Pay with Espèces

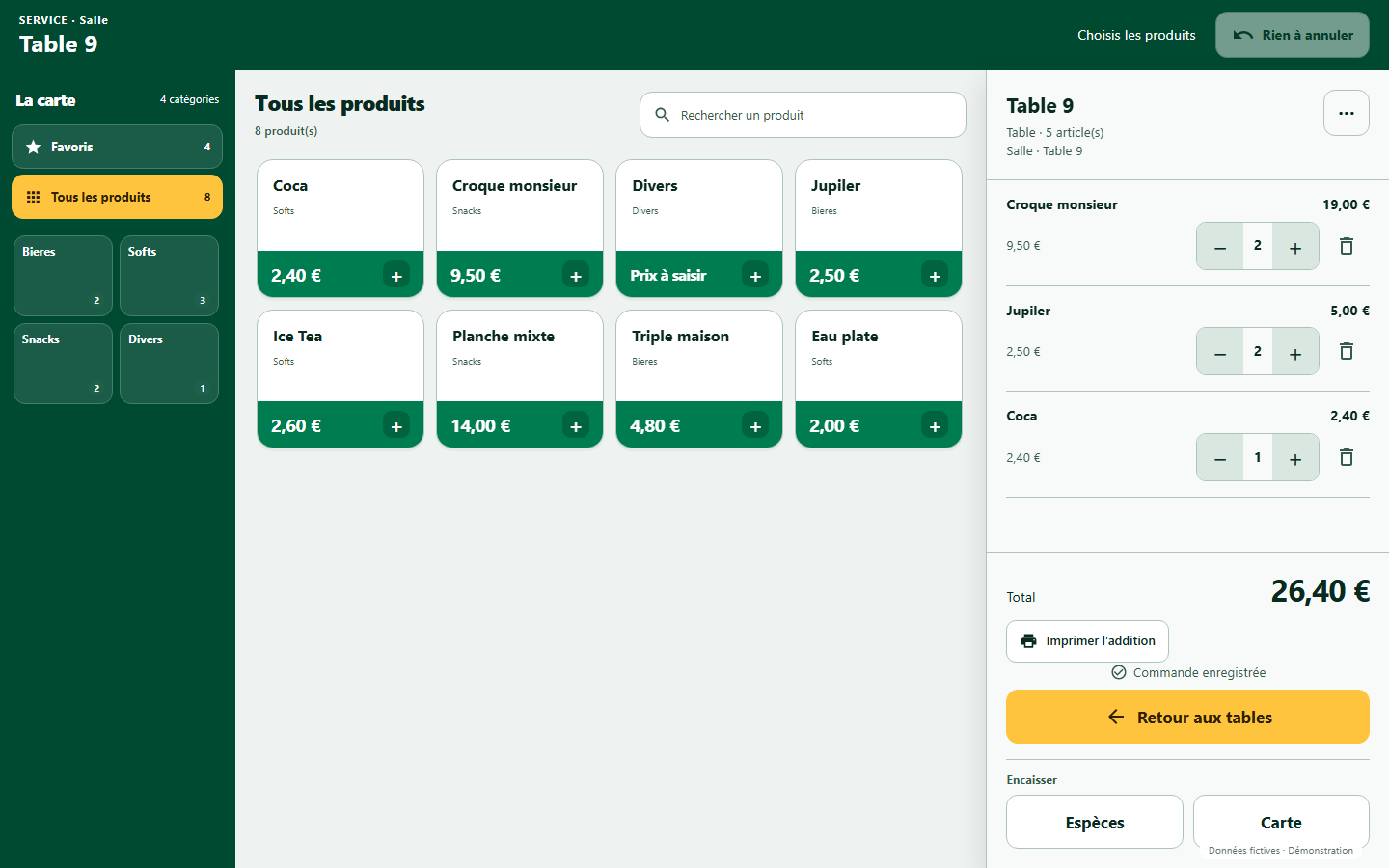click(1095, 822)
